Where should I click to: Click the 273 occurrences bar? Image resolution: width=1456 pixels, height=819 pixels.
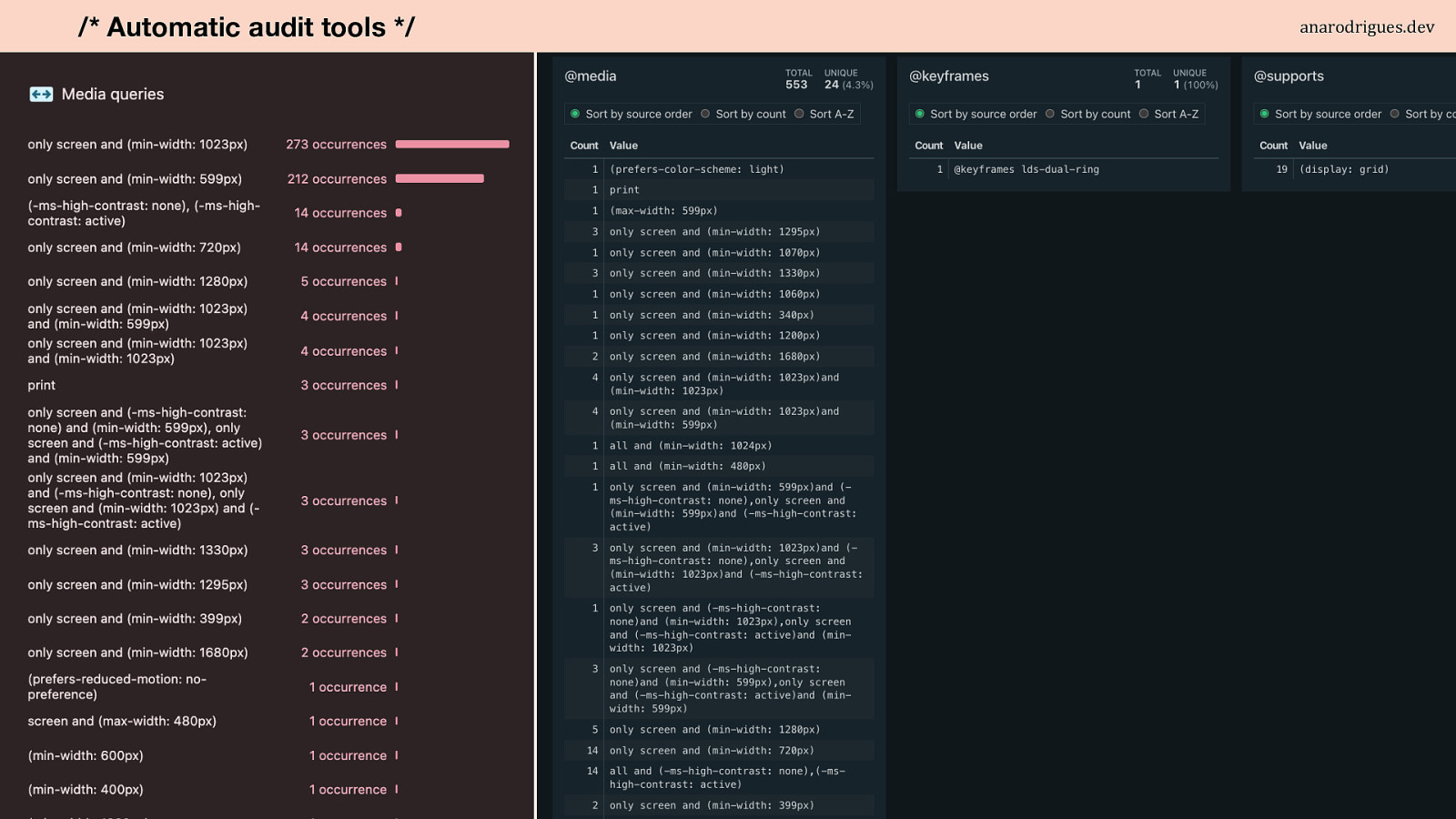click(x=452, y=144)
